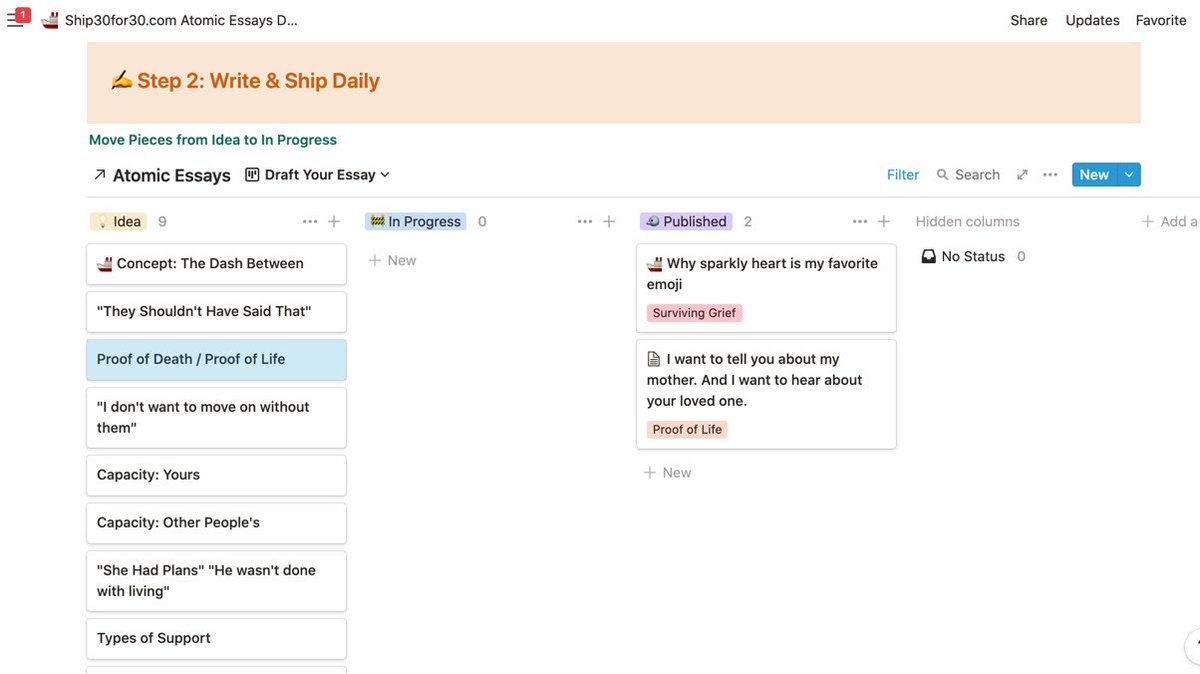
Task: Open In Progress column three-dot menu
Action: (585, 222)
